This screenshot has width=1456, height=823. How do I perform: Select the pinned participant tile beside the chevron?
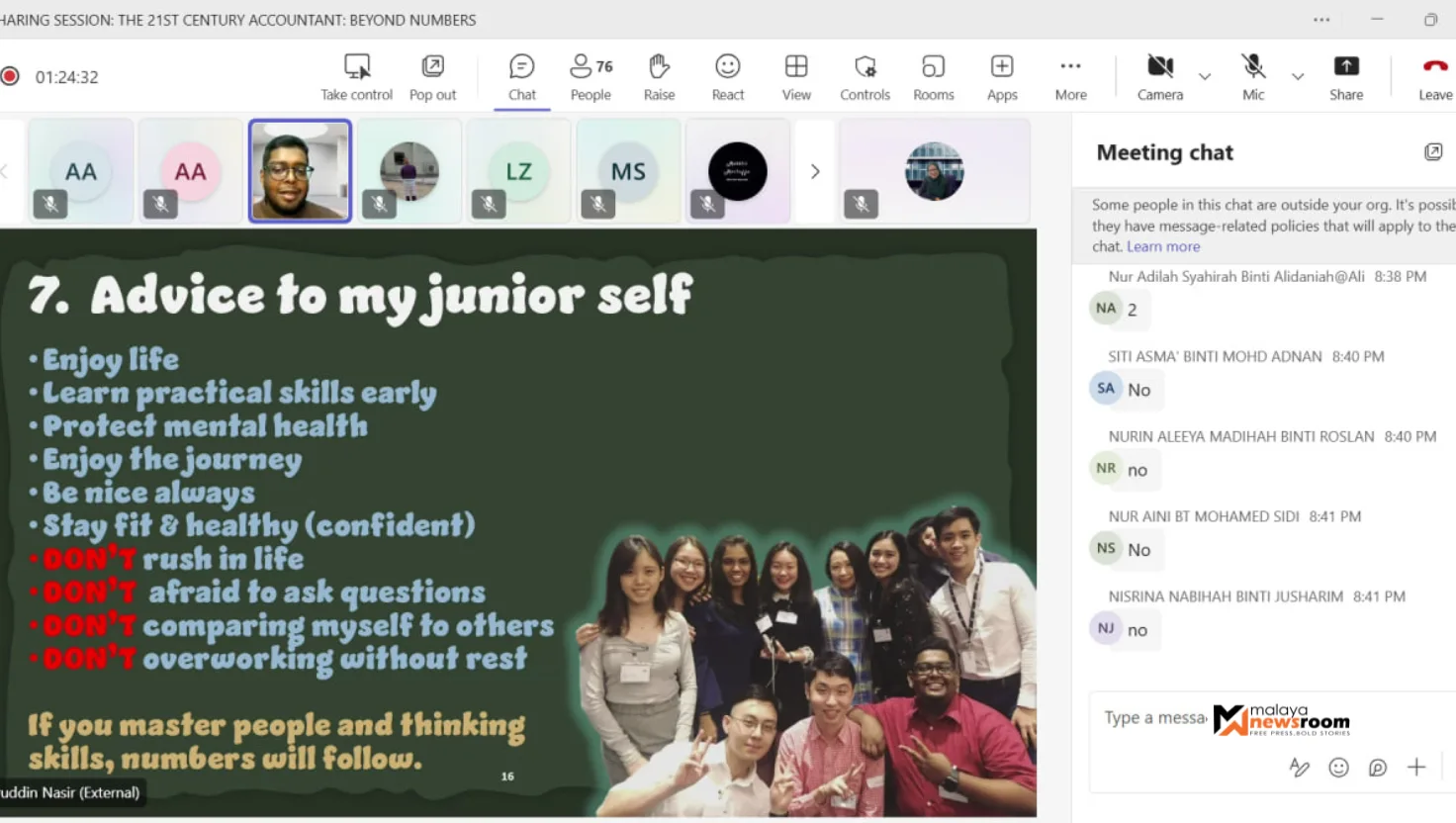point(935,171)
